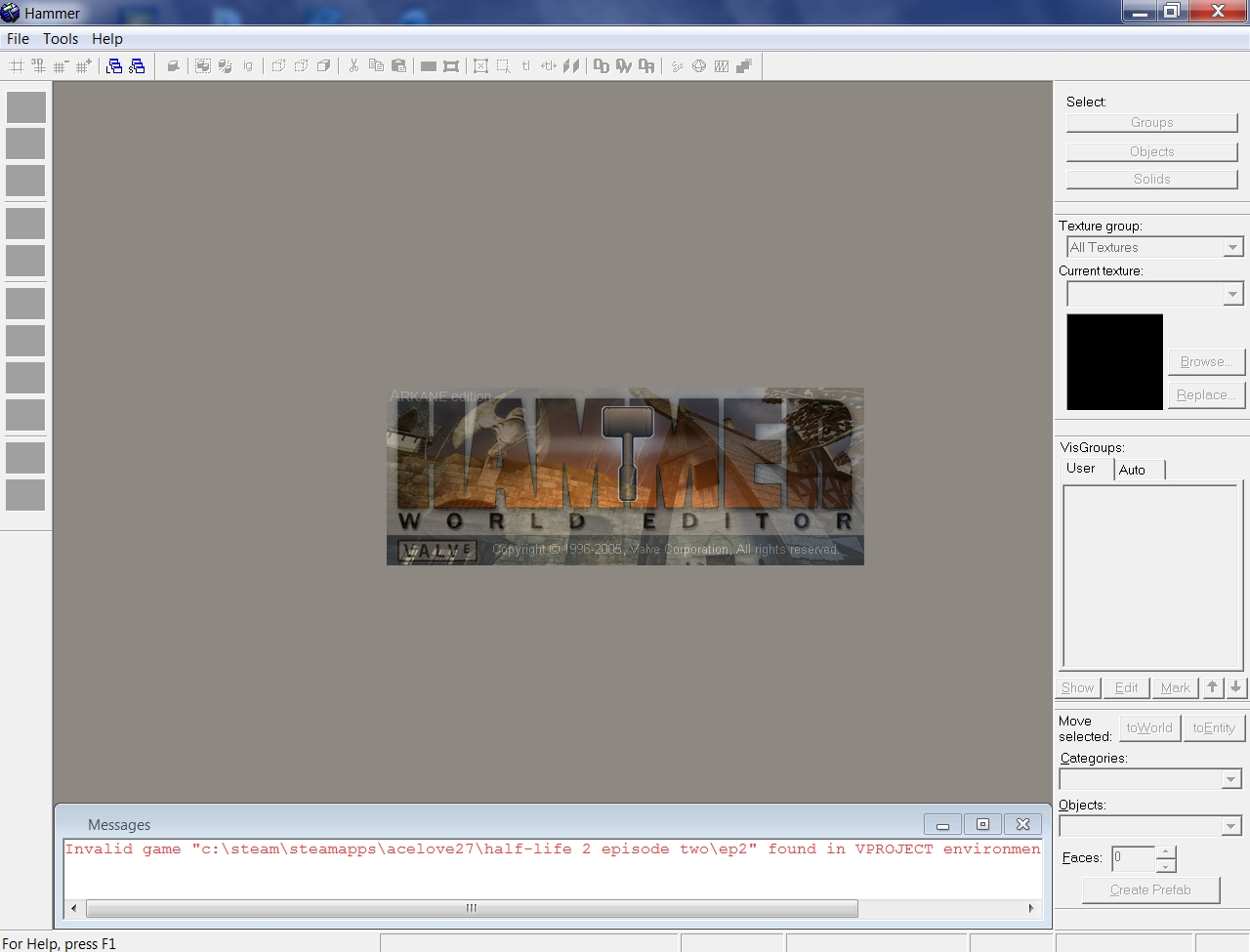
Task: Toggle the ignore groups 'ig' icon
Action: coord(248,66)
